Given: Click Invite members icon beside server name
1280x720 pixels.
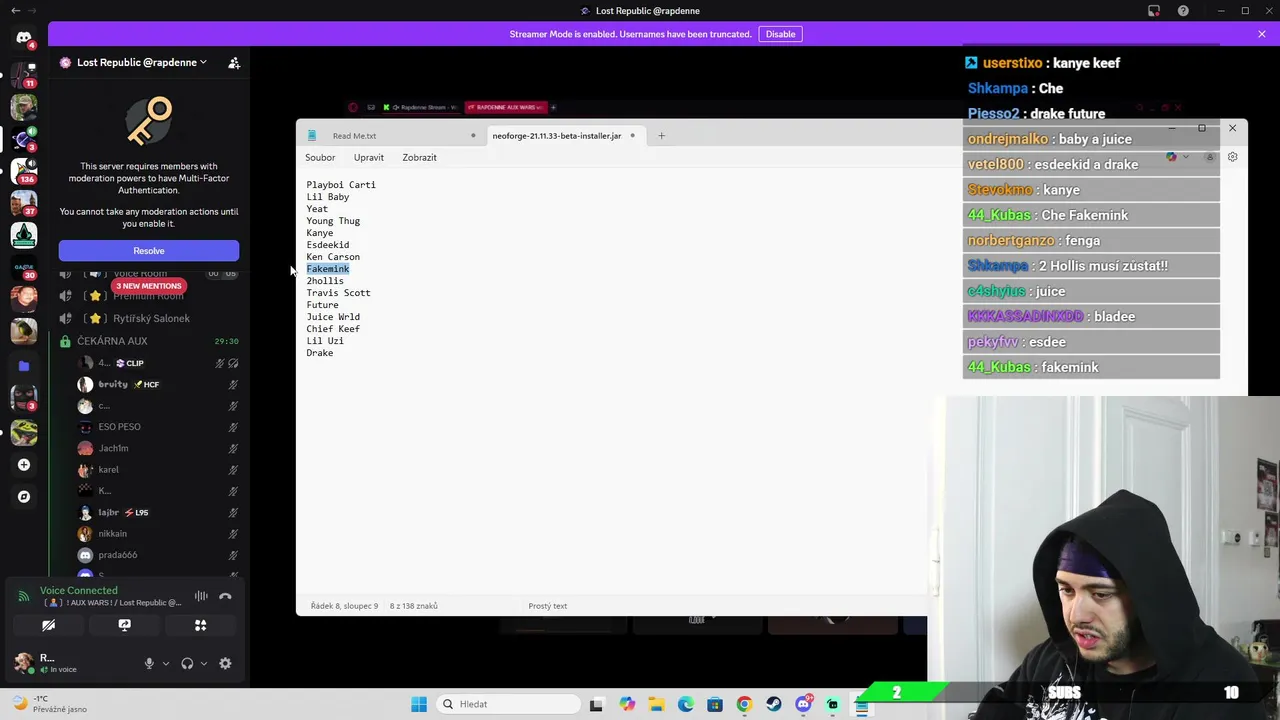Looking at the screenshot, I should [x=234, y=62].
